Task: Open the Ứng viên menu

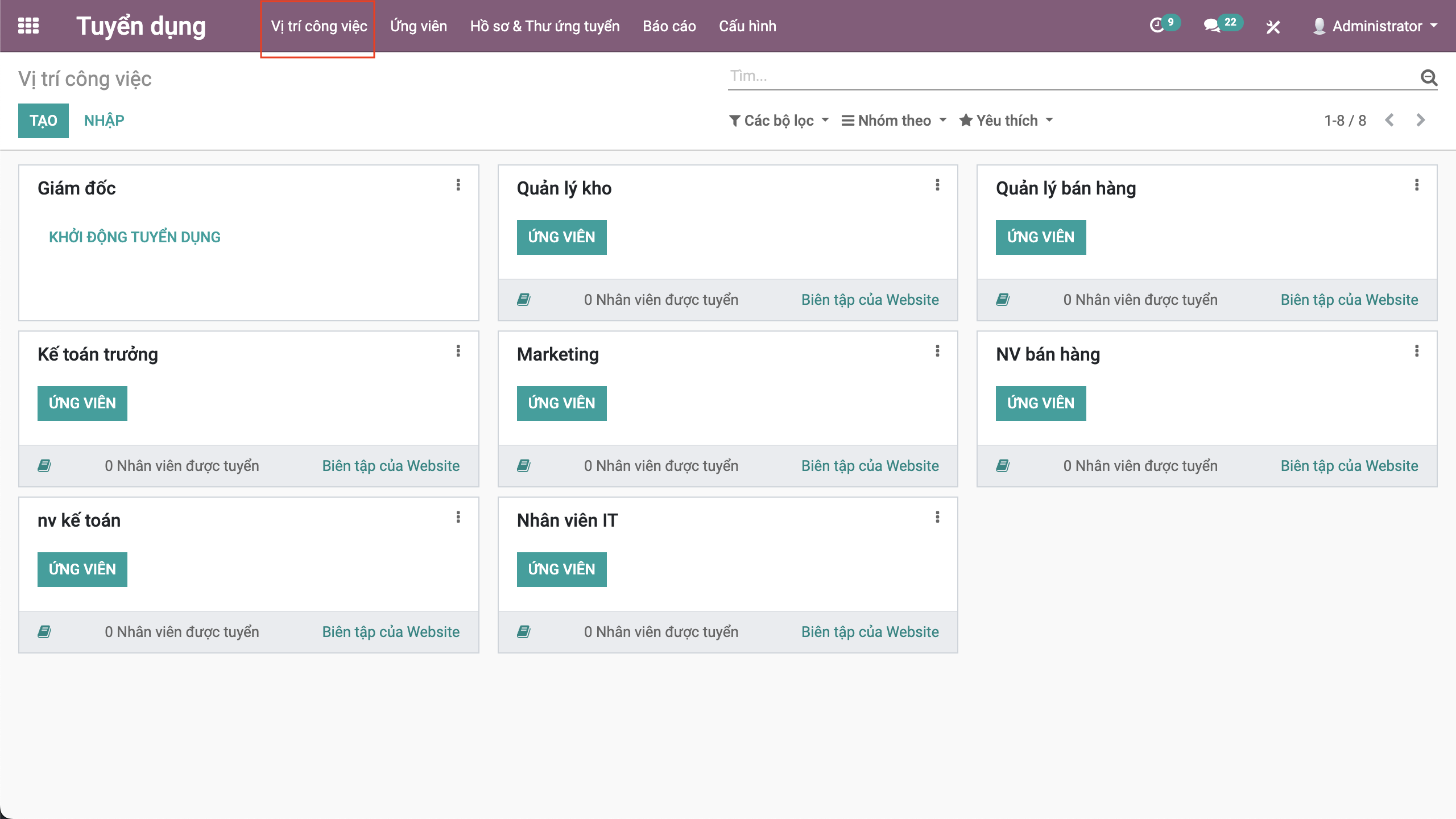Action: pyautogui.click(x=419, y=26)
